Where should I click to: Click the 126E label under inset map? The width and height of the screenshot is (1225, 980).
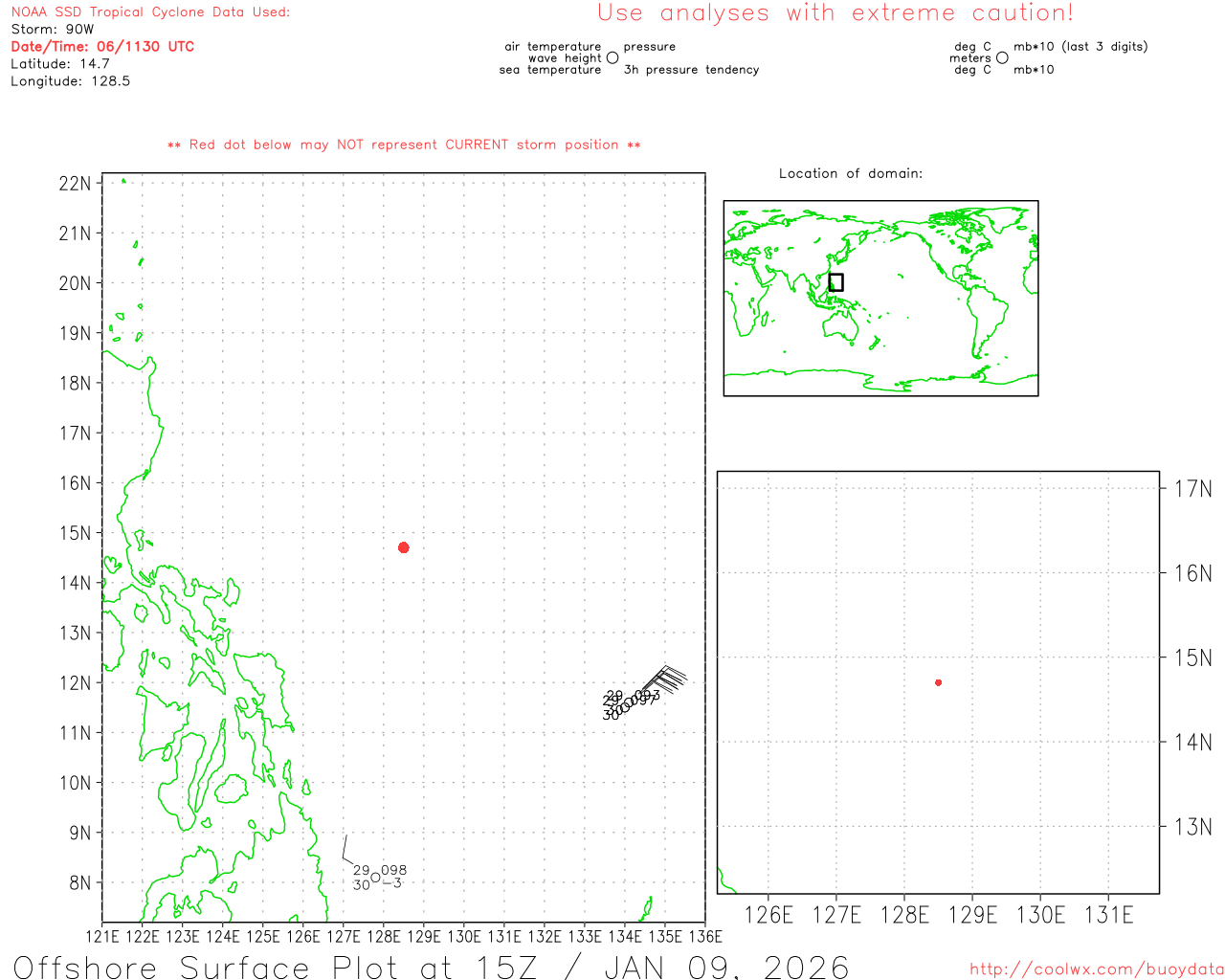[768, 915]
